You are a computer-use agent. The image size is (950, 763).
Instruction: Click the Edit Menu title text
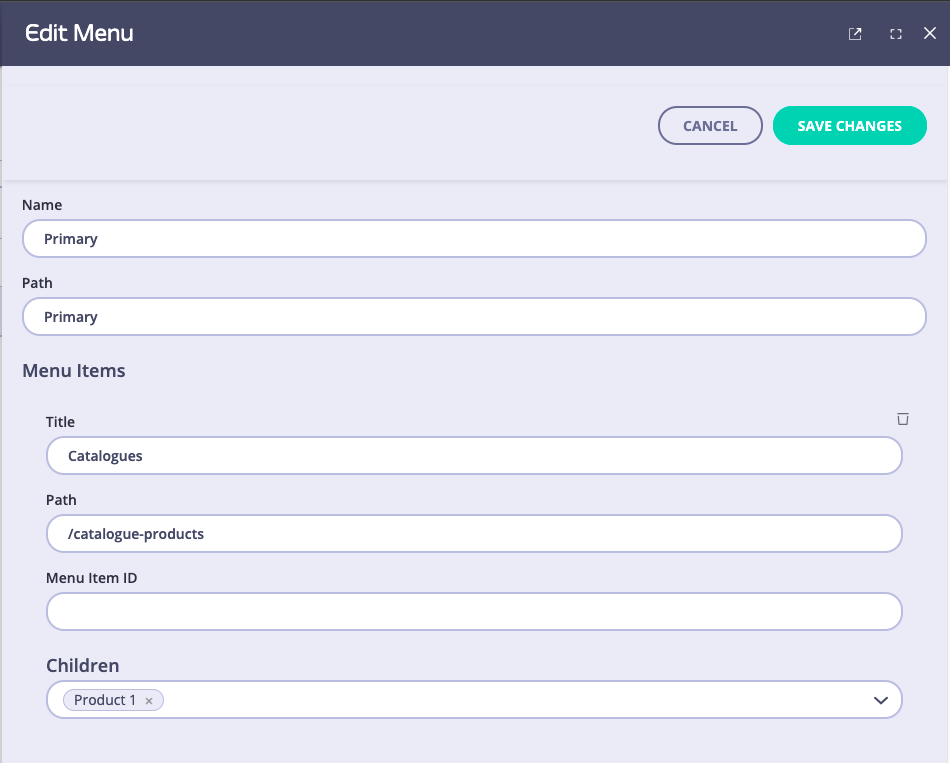click(78, 33)
